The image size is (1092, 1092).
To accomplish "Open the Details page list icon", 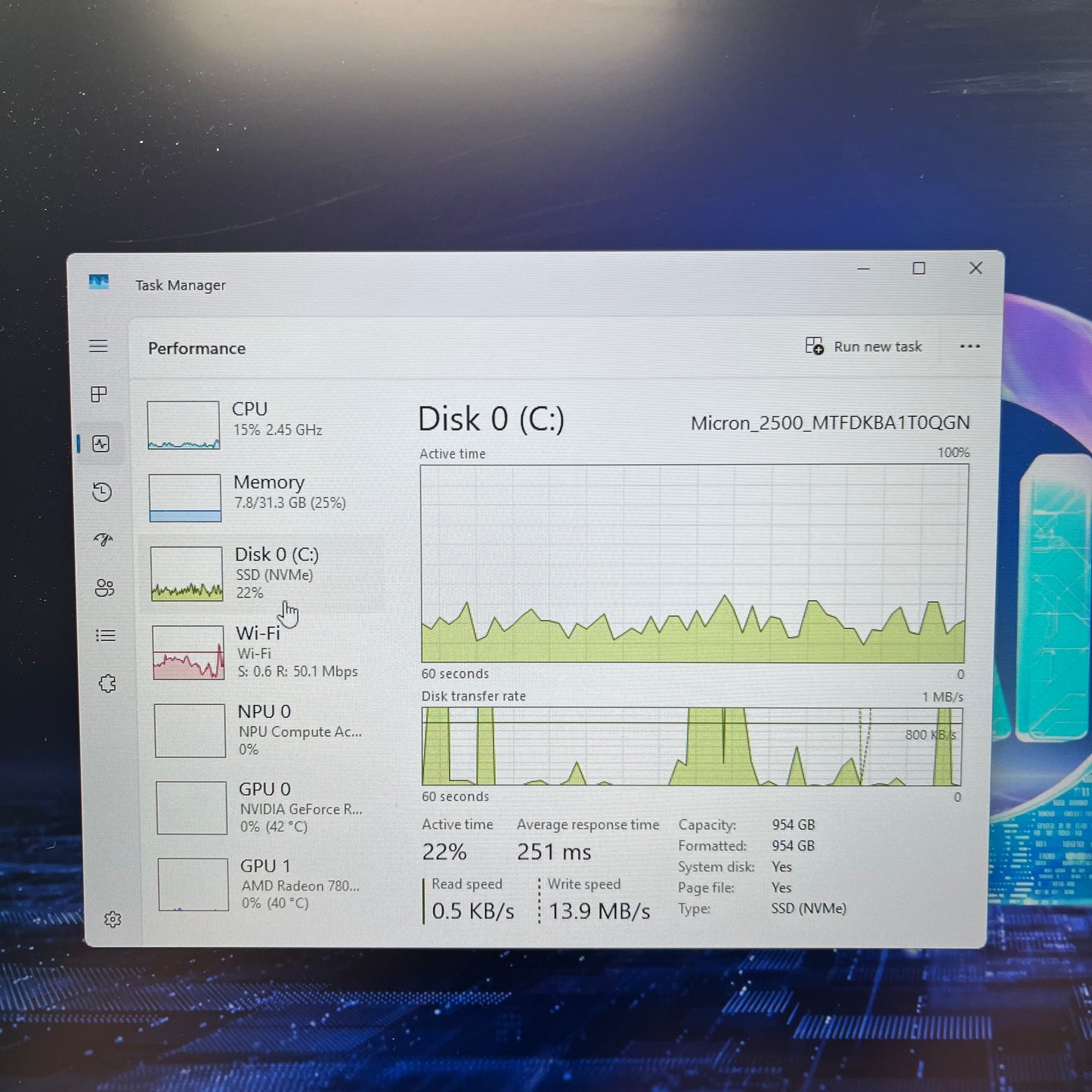I will (106, 636).
